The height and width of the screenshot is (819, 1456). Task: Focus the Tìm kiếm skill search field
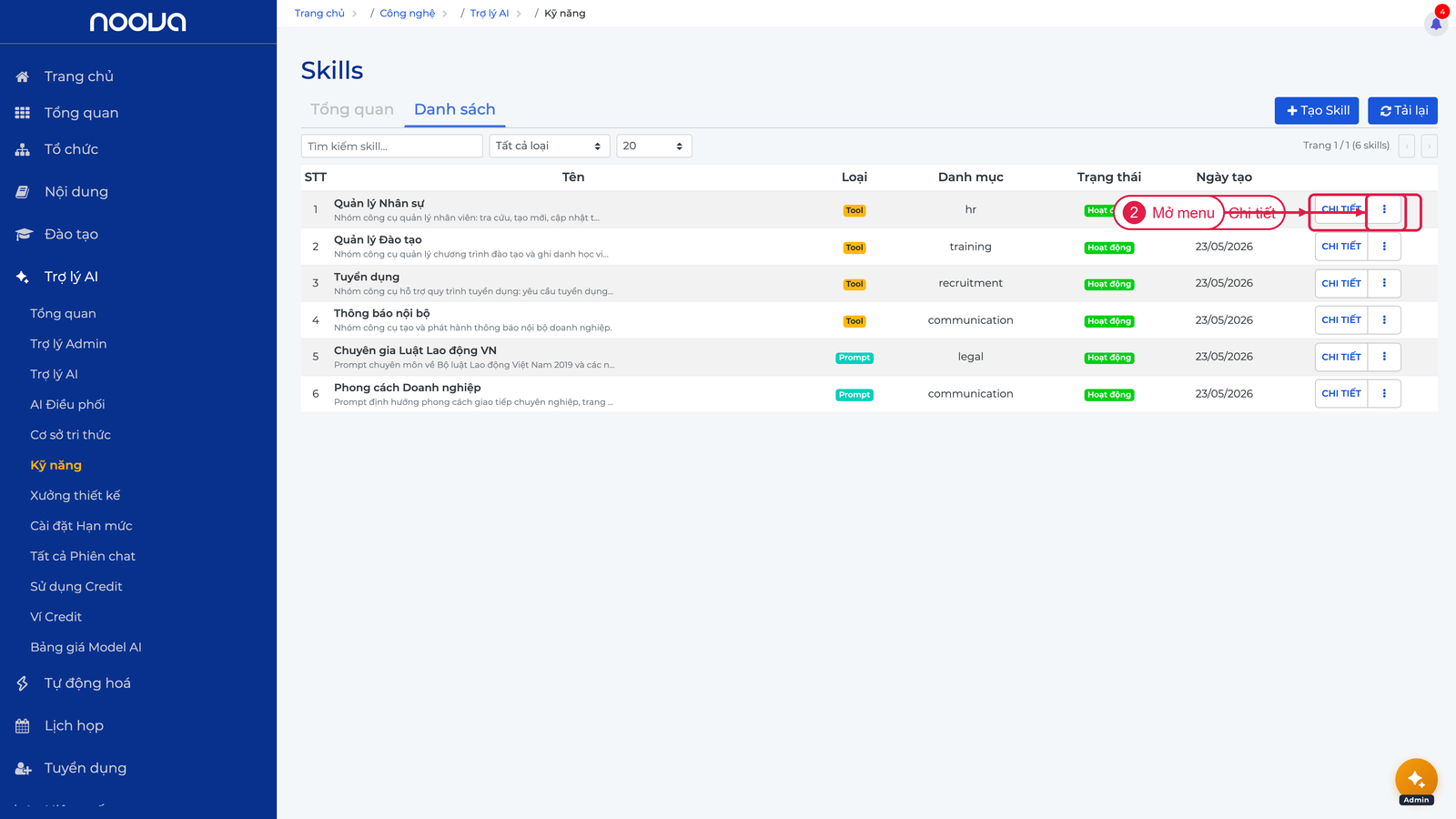click(x=392, y=146)
